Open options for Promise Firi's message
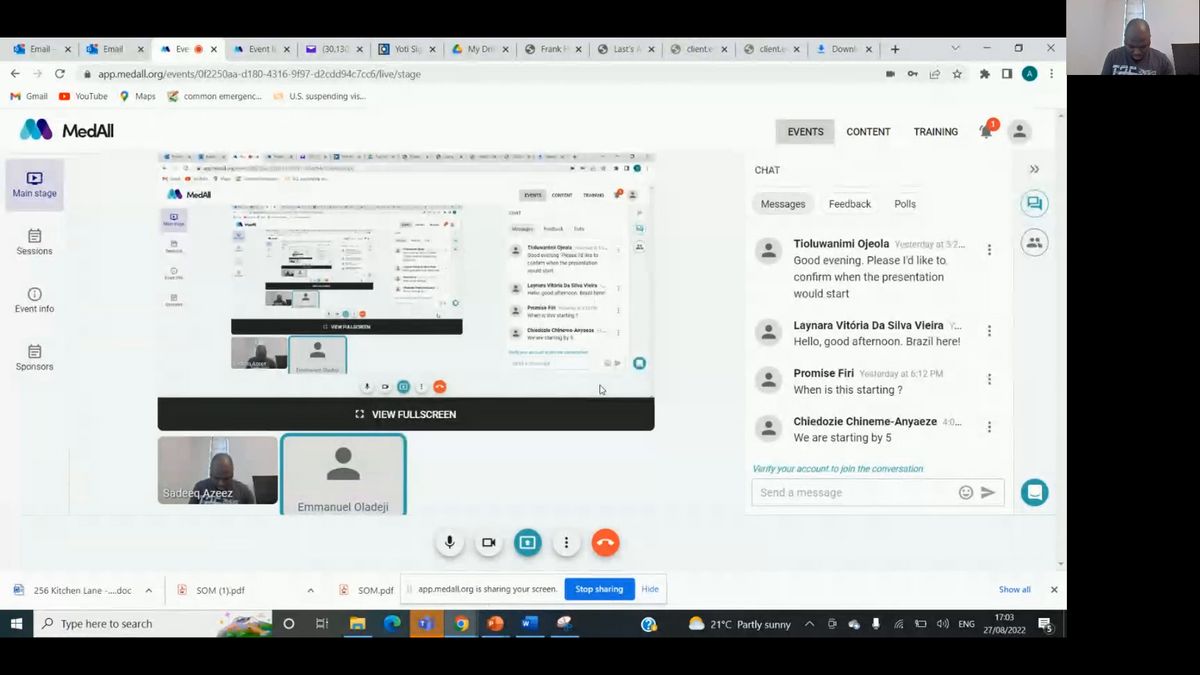 (989, 379)
